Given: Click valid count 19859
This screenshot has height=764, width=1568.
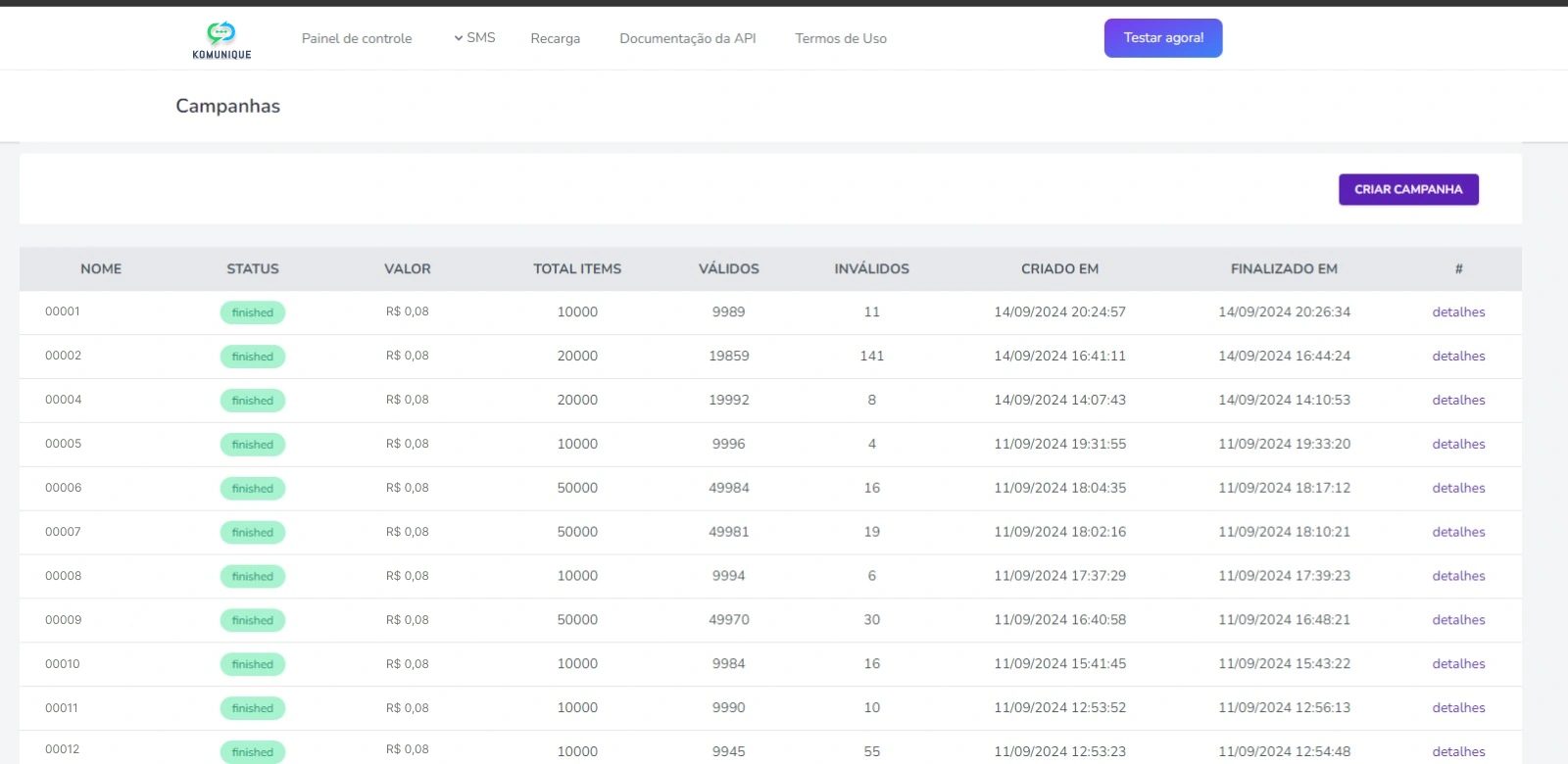Looking at the screenshot, I should click(x=729, y=356).
